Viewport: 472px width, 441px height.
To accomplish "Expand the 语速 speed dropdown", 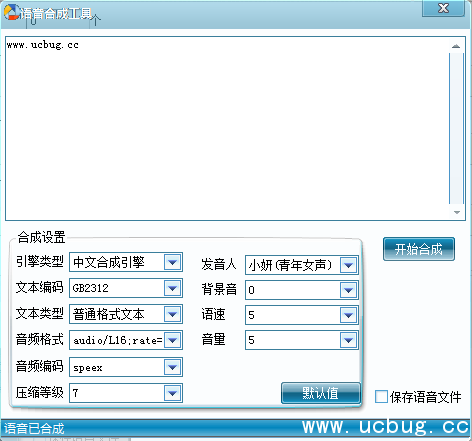I will click(x=302, y=315).
